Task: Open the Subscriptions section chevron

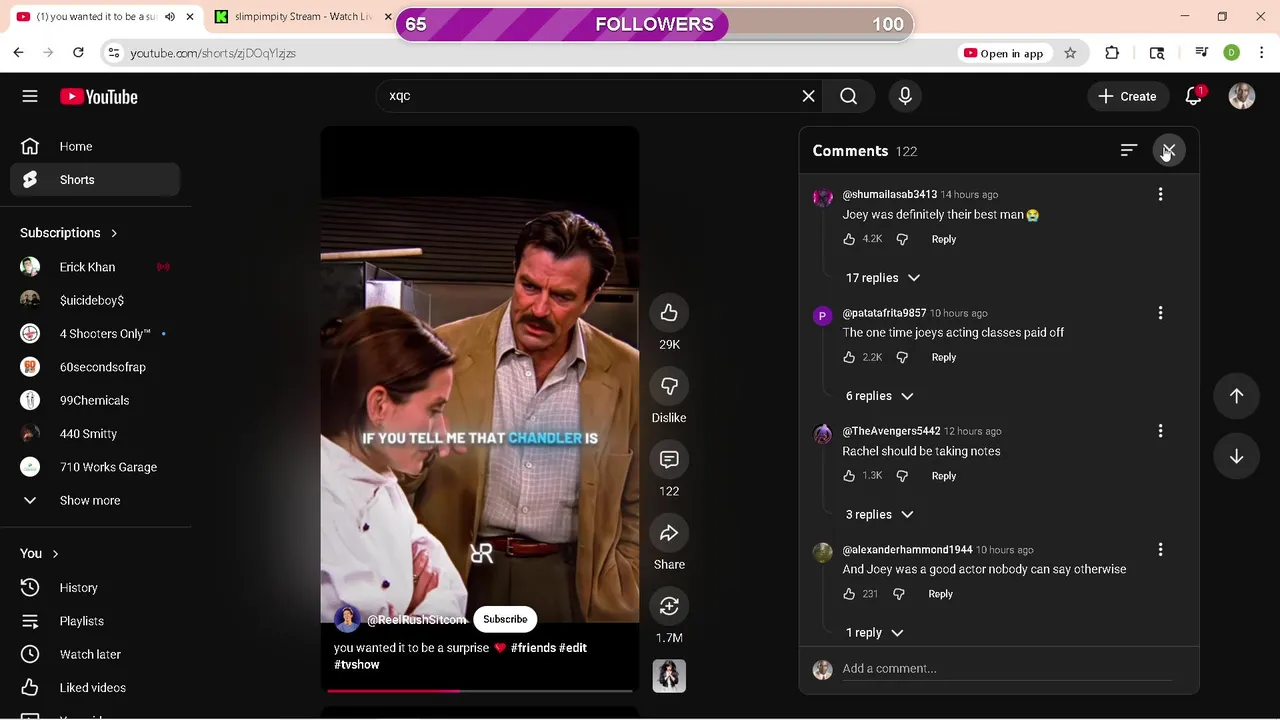Action: point(113,233)
